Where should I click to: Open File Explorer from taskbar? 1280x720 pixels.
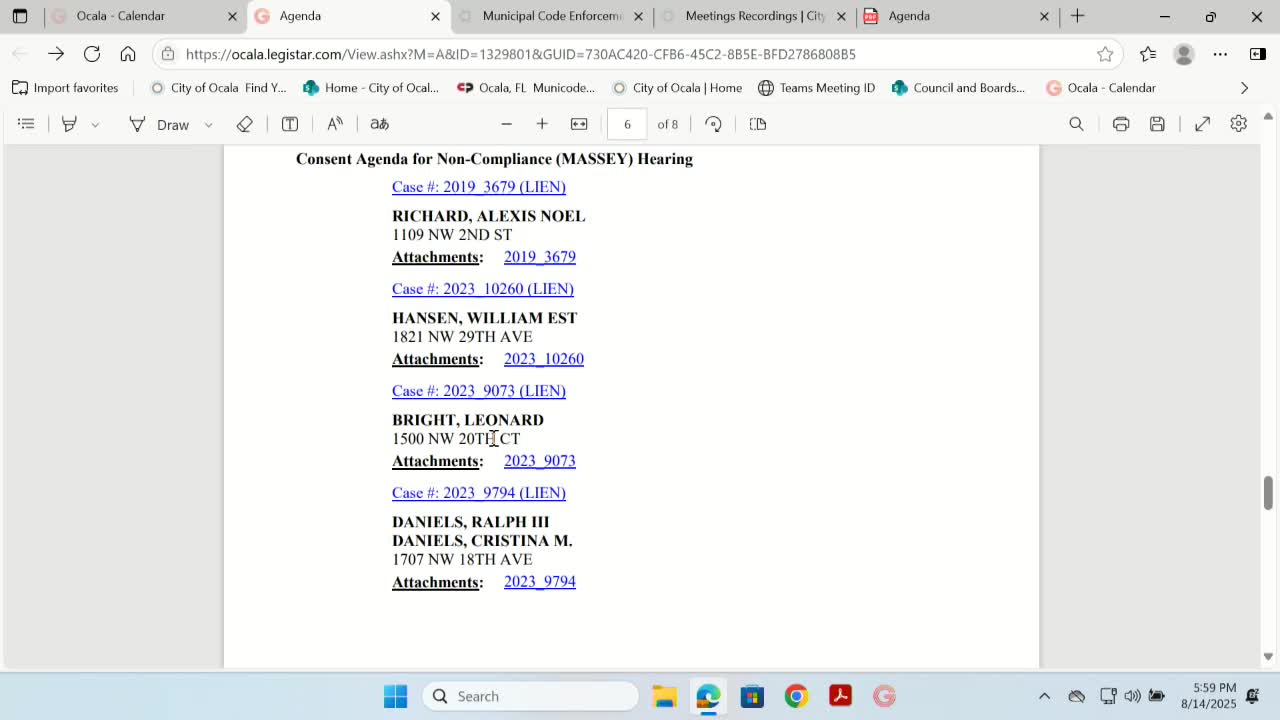pyautogui.click(x=664, y=696)
